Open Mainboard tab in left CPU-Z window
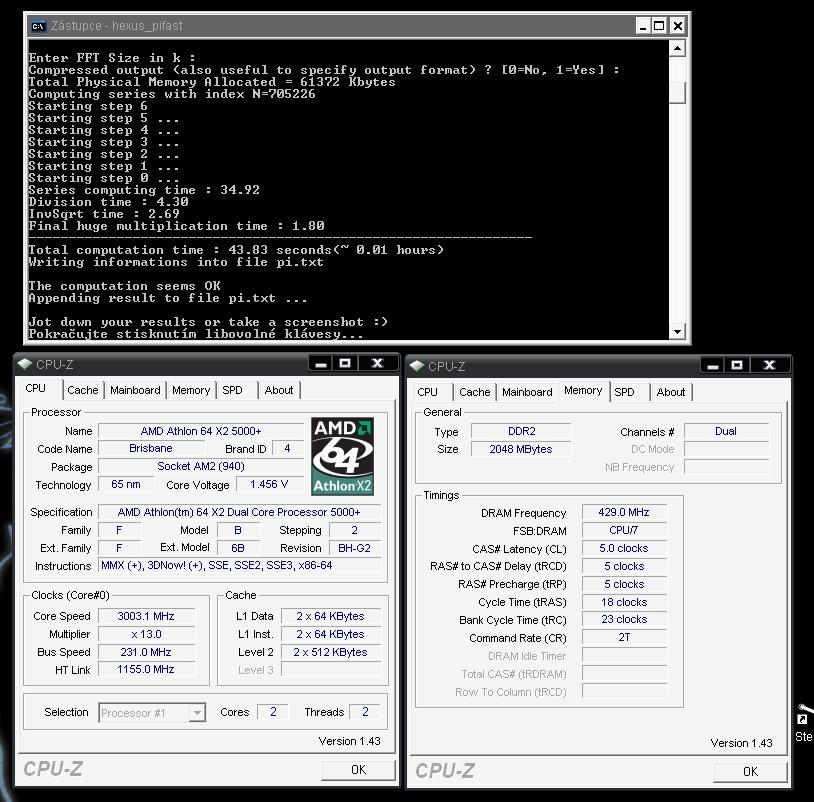The image size is (814, 802). click(x=135, y=390)
